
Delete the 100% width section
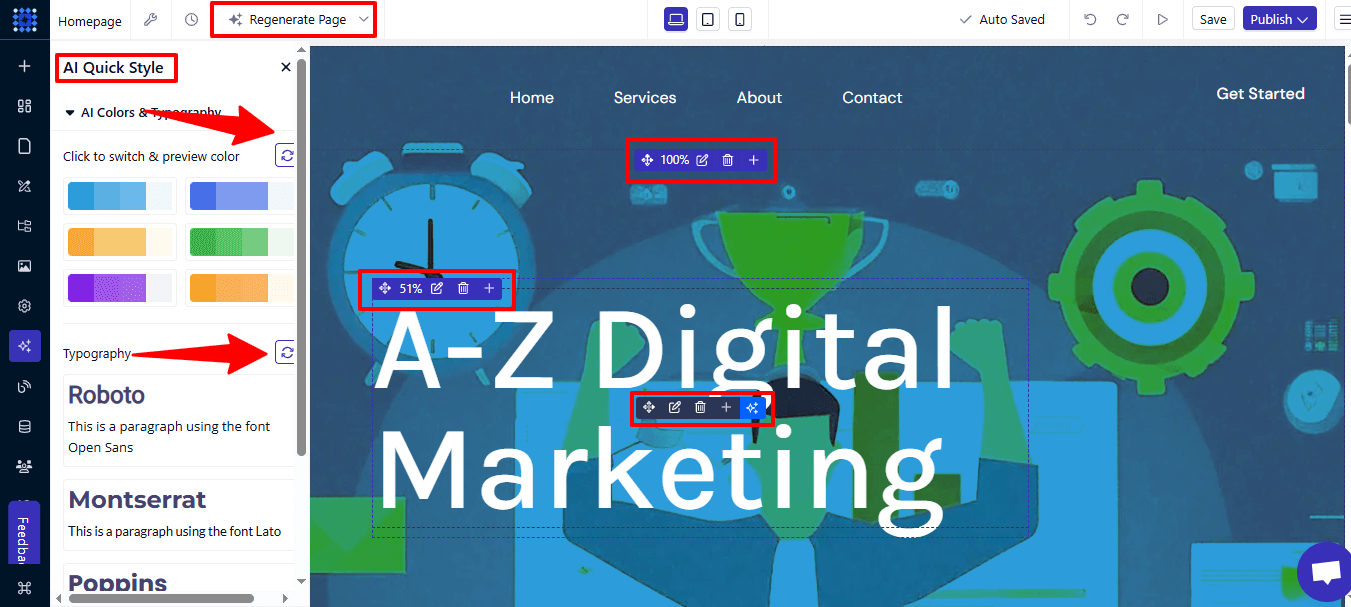tap(728, 160)
